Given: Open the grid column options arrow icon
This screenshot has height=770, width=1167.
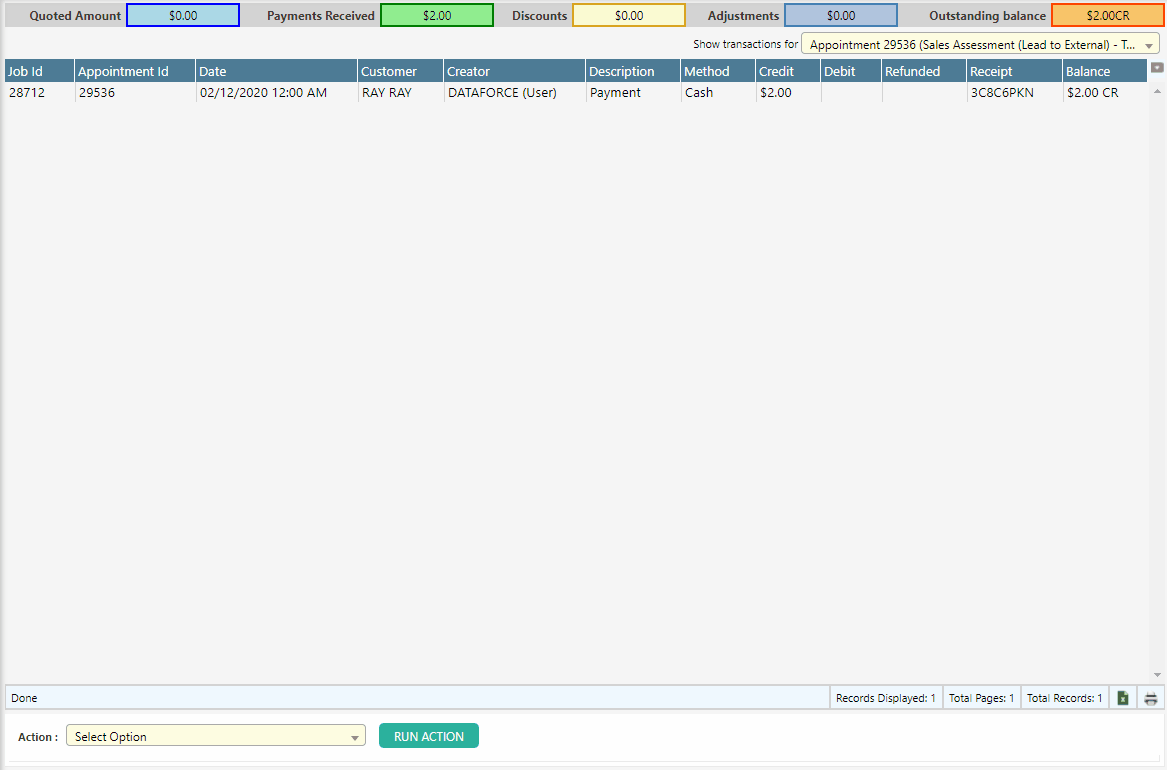Looking at the screenshot, I should (1157, 68).
